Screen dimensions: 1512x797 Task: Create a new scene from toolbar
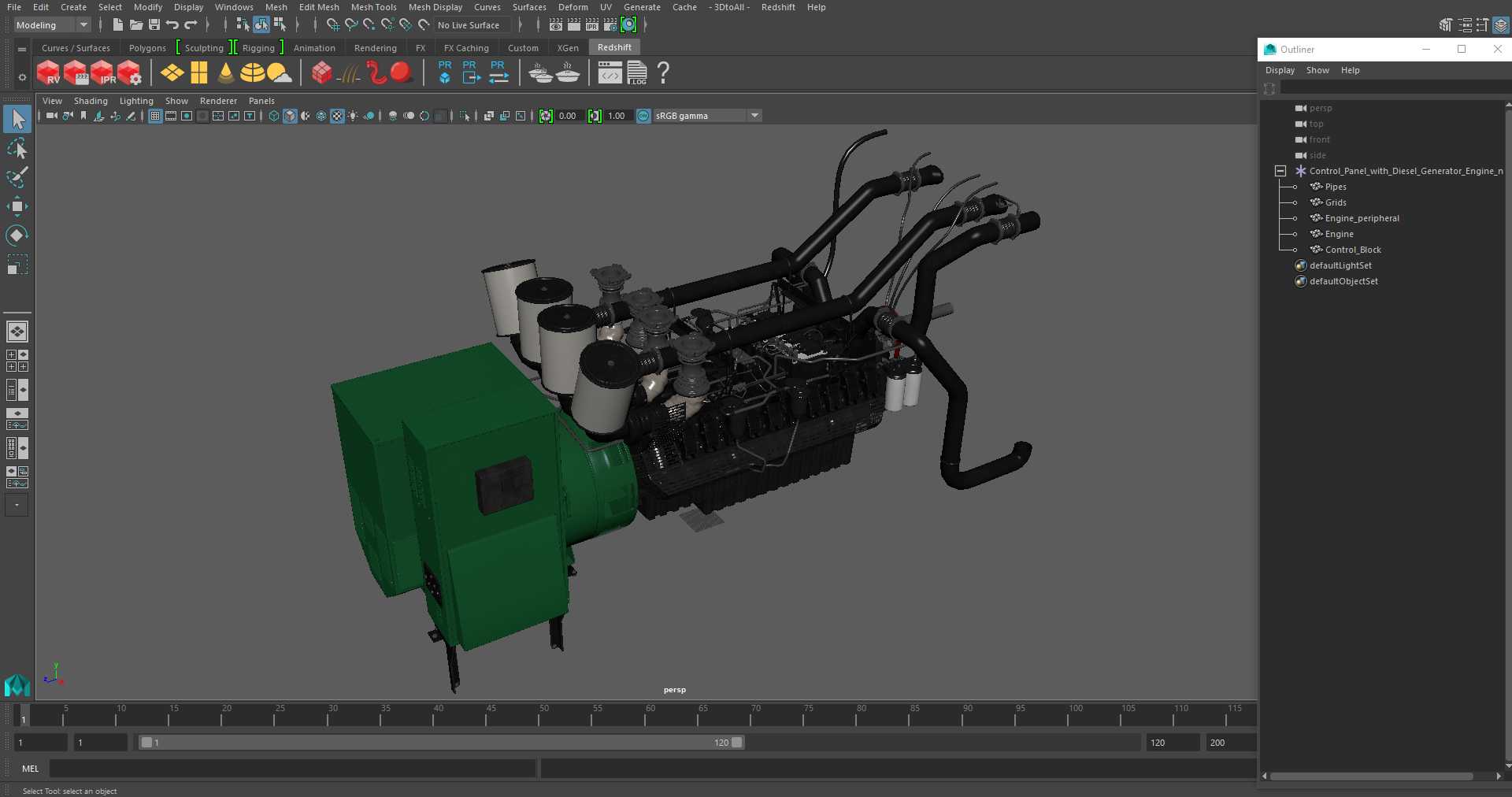117,25
